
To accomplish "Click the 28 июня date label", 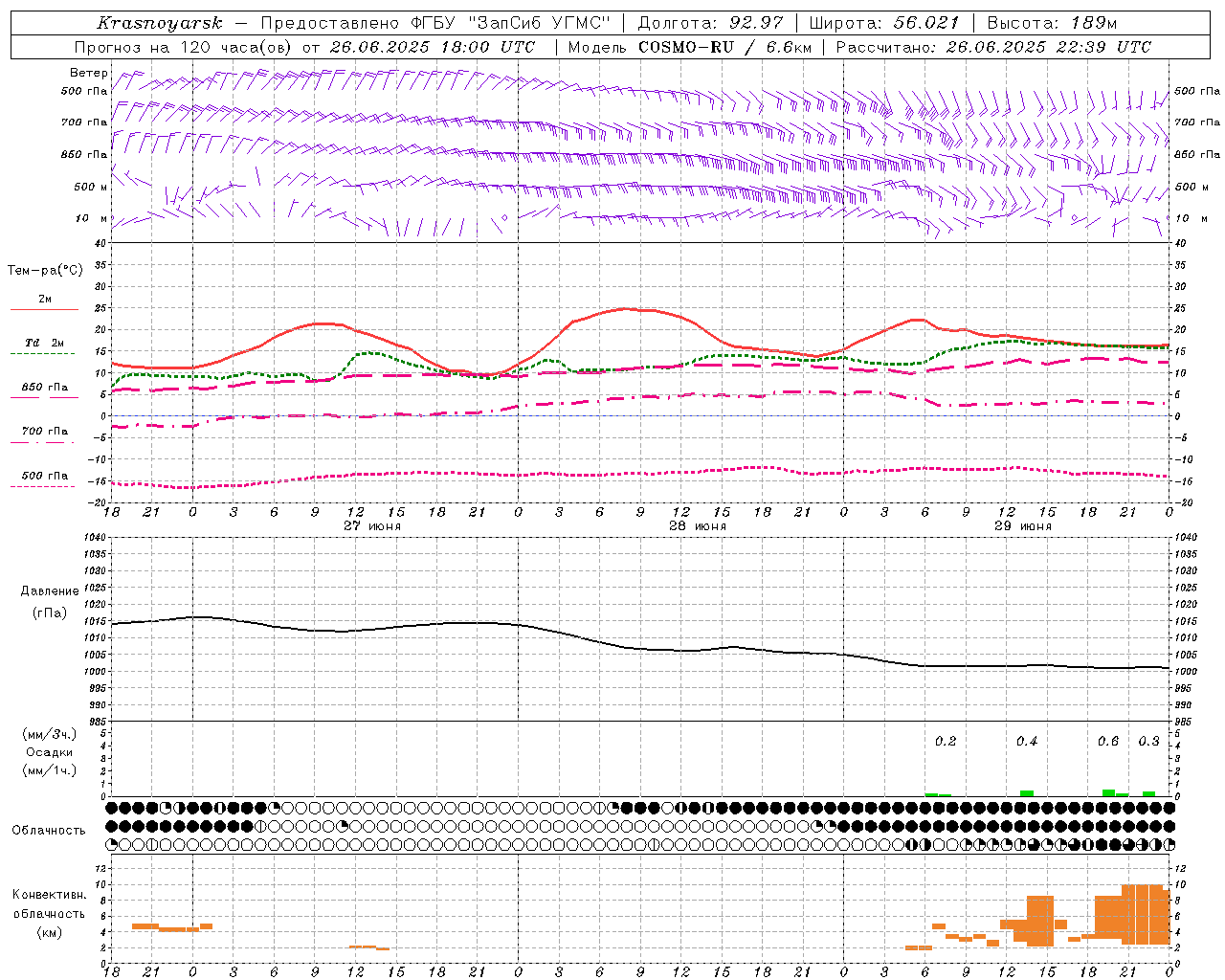I will click(x=698, y=526).
